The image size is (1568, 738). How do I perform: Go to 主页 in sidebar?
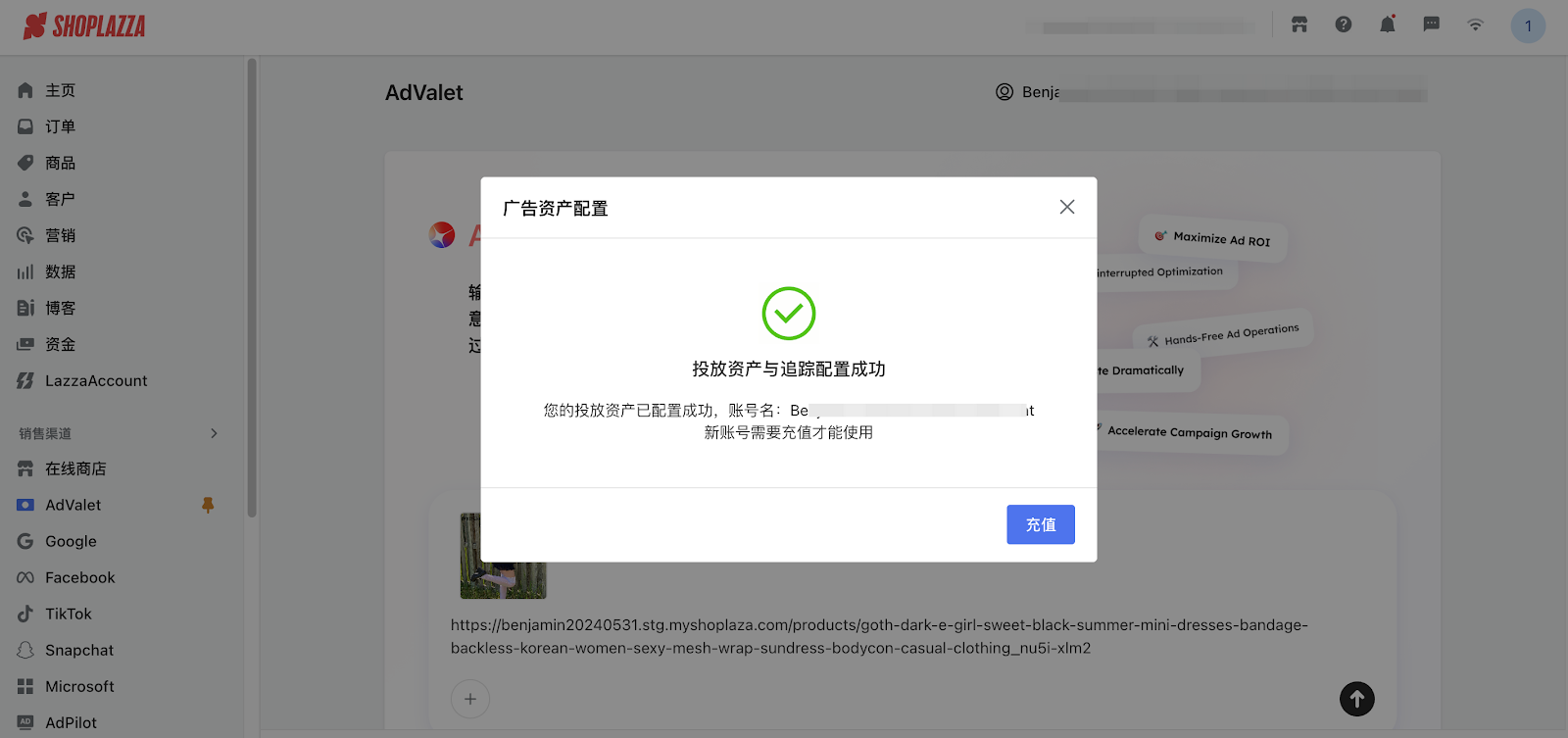coord(60,90)
